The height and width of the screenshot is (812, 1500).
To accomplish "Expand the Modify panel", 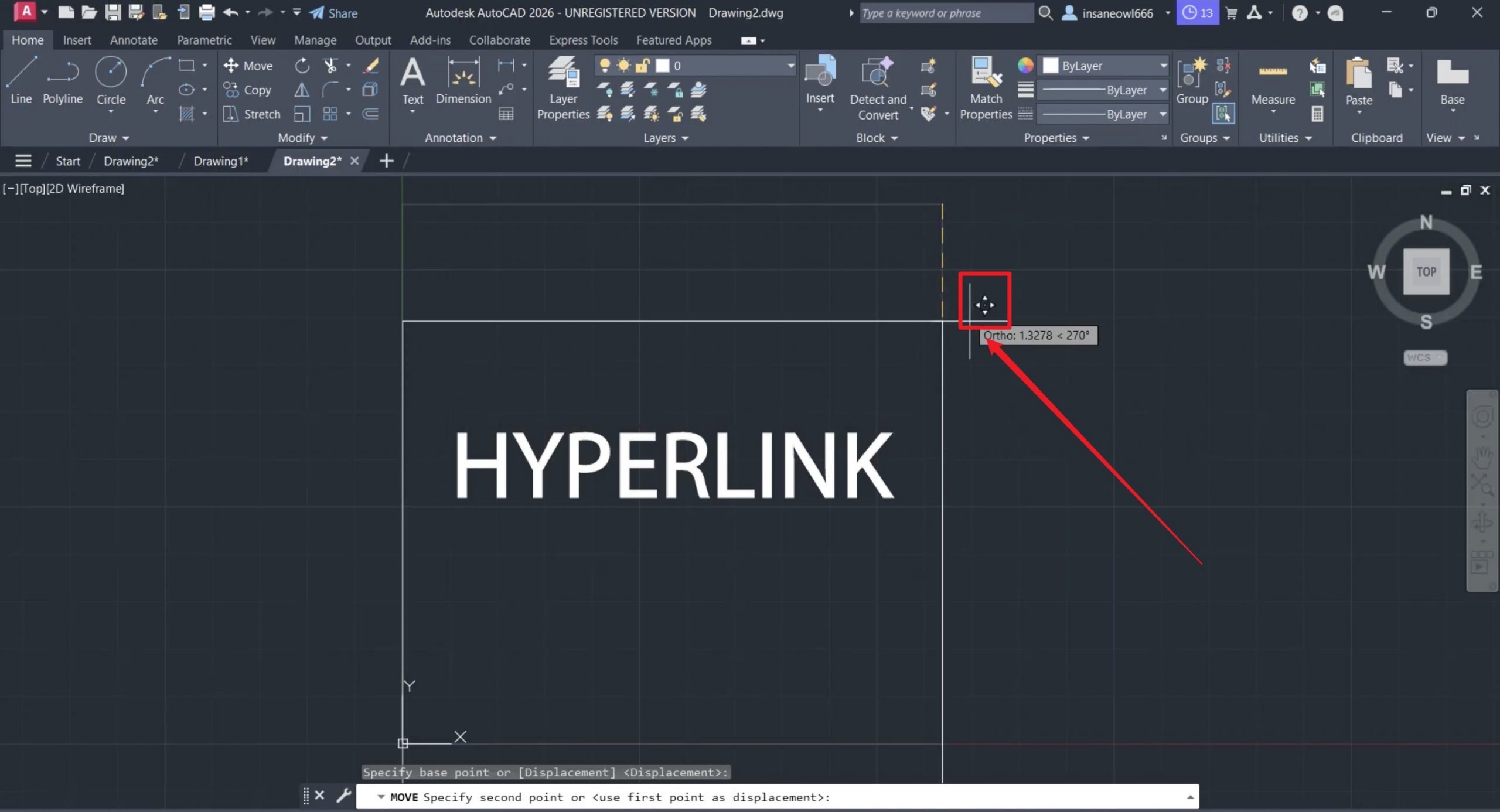I will (302, 138).
